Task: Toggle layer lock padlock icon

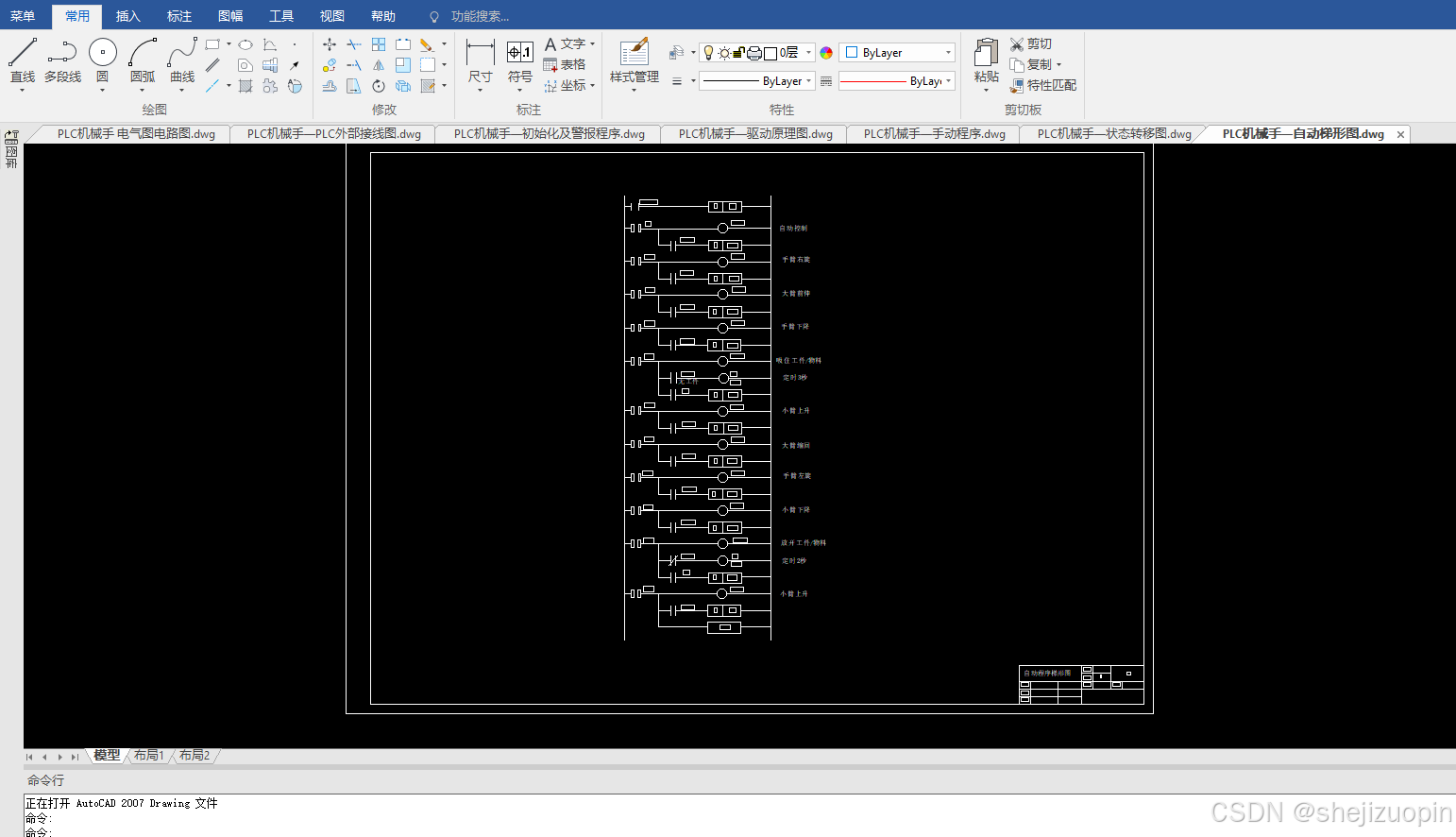Action: point(739,53)
